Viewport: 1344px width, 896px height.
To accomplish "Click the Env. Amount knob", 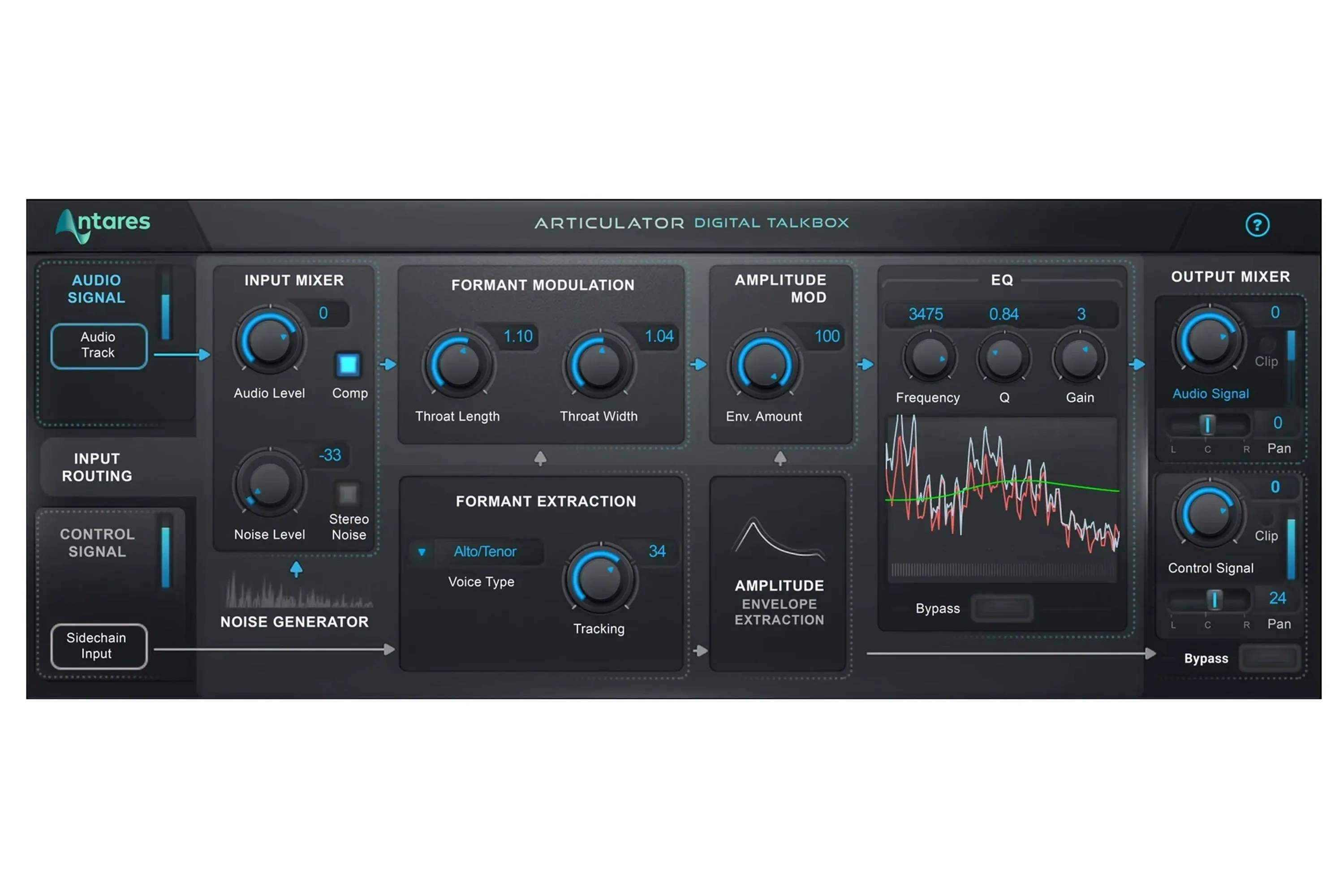I will [765, 364].
